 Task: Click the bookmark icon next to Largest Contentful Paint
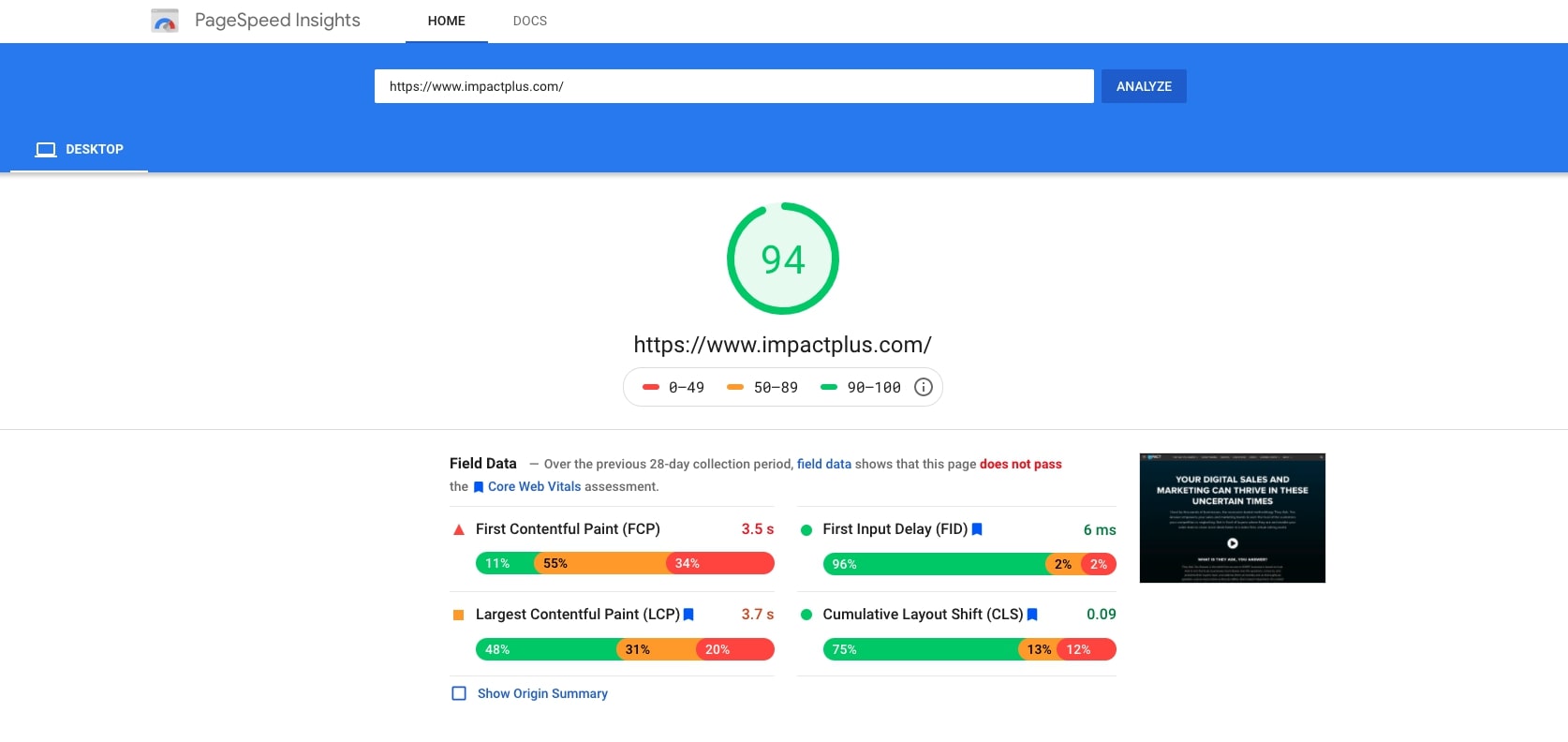pyautogui.click(x=688, y=615)
